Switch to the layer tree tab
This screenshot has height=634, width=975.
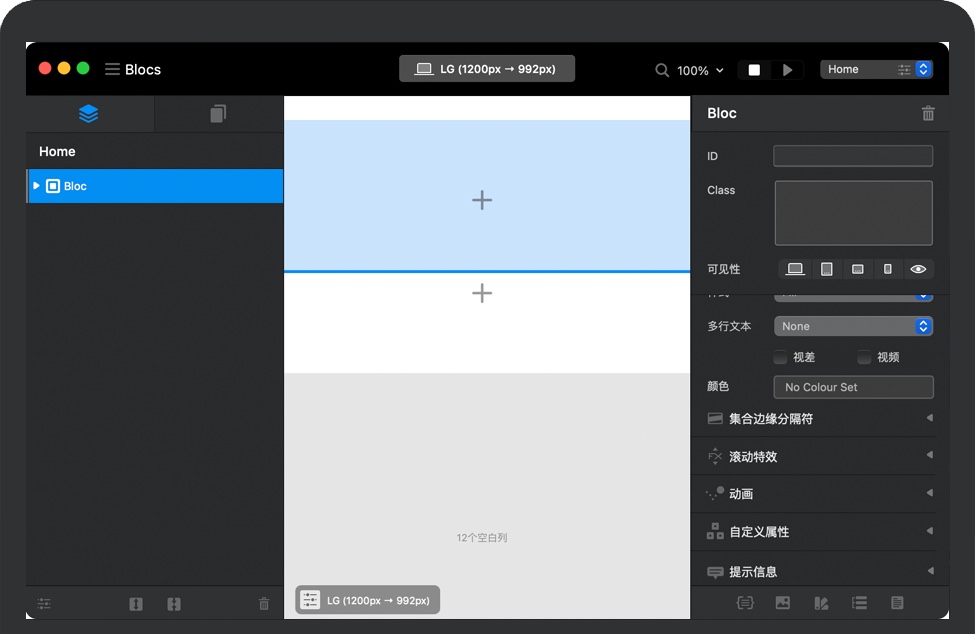click(89, 114)
